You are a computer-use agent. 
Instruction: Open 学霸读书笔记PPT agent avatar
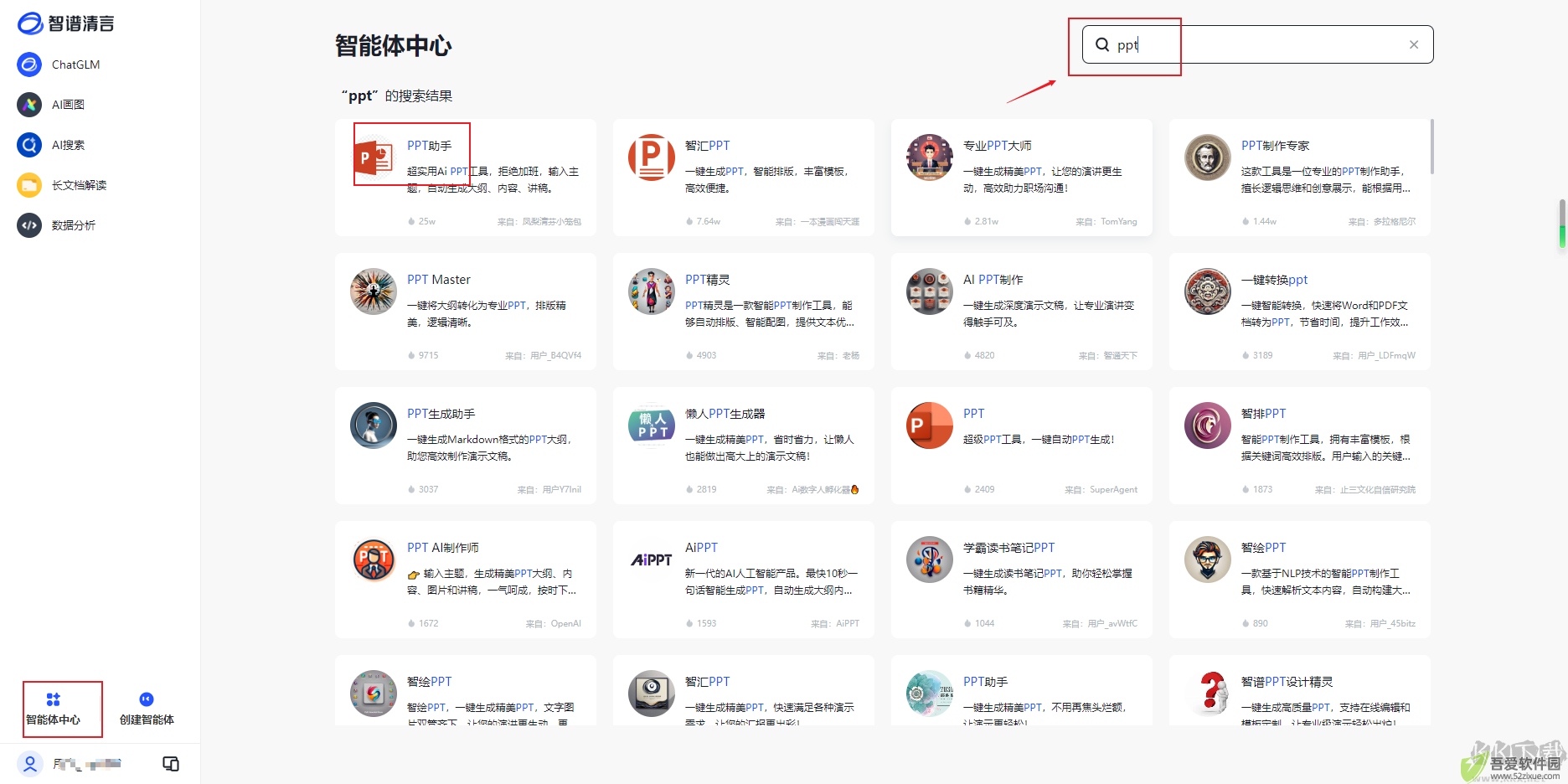click(930, 560)
